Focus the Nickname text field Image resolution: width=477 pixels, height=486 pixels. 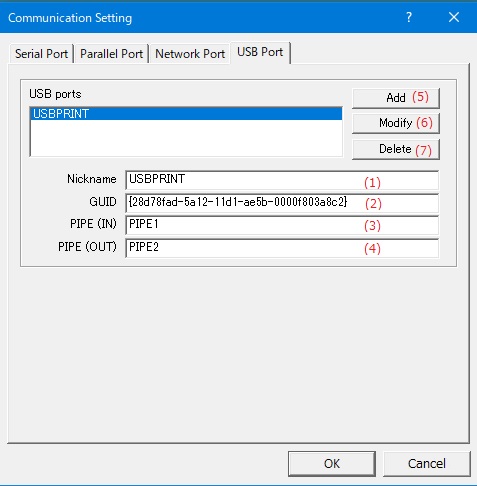282,180
